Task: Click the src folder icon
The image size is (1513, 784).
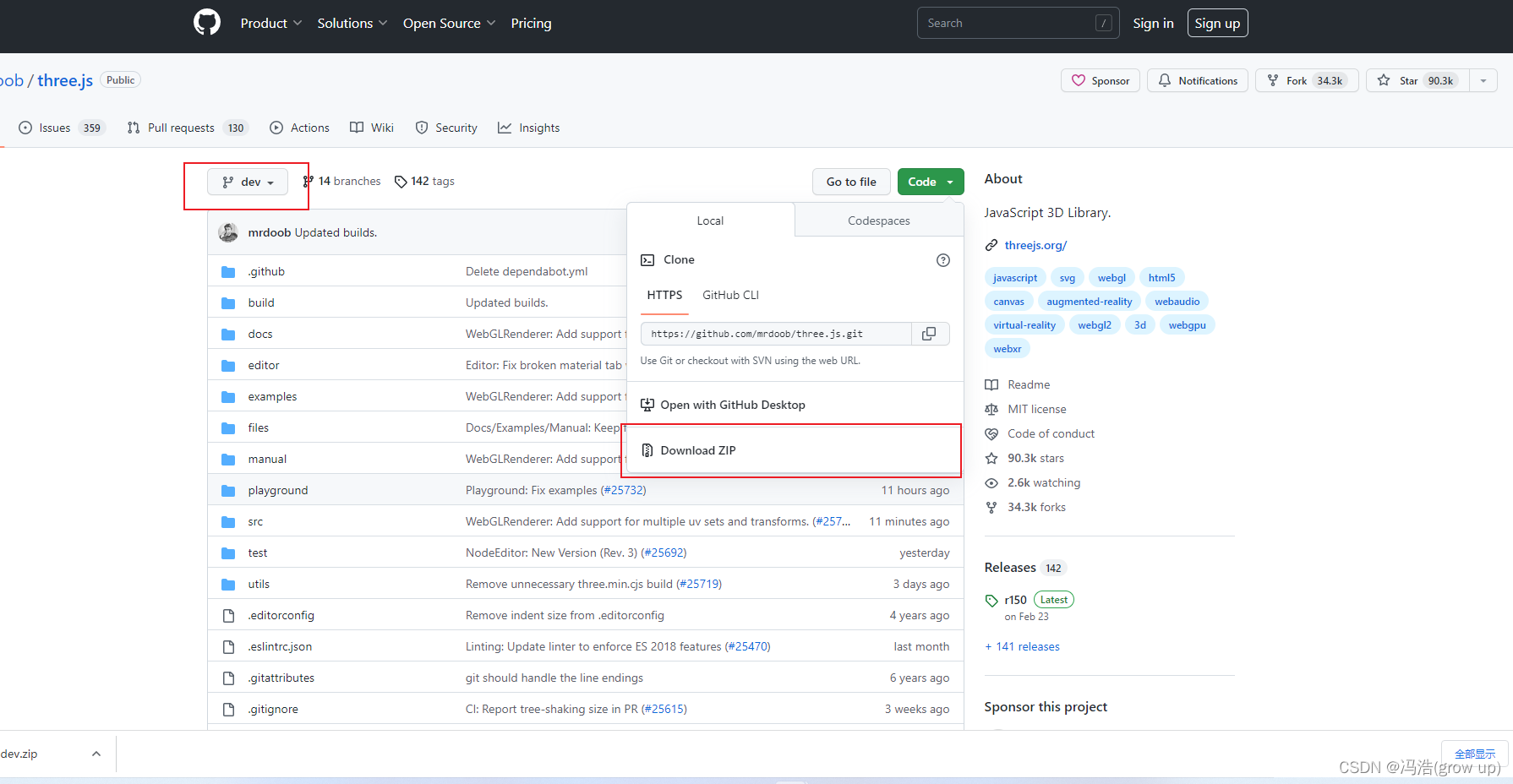Action: tap(228, 522)
